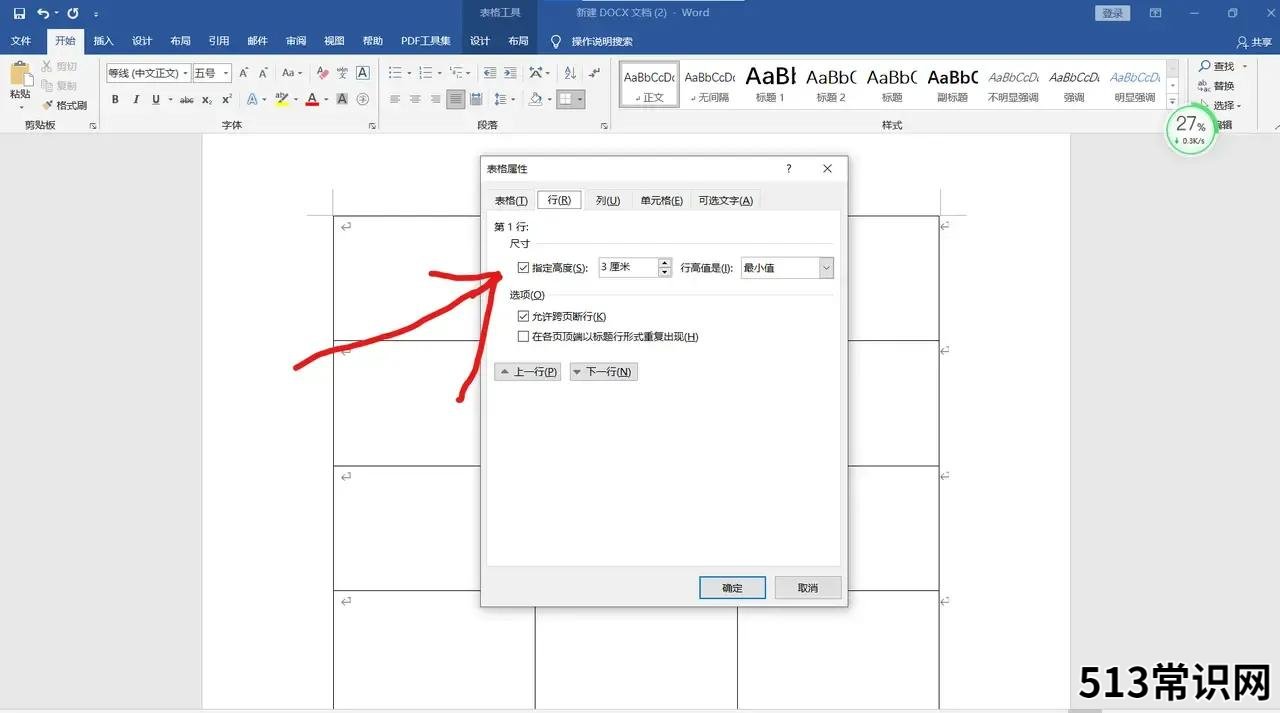
Task: Apply superscript formatting
Action: [x=227, y=99]
